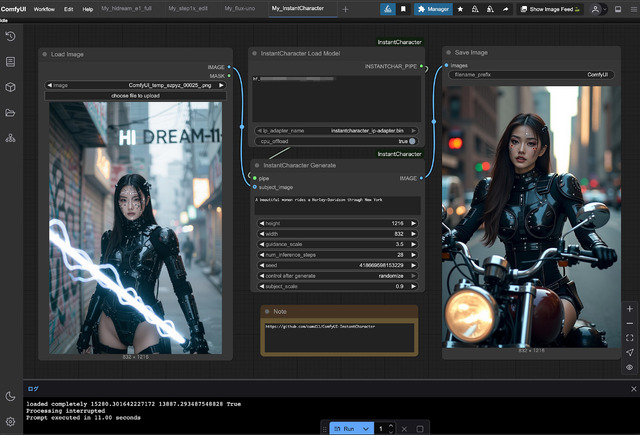Open the Manager button
This screenshot has height=435, width=640.
433,9
